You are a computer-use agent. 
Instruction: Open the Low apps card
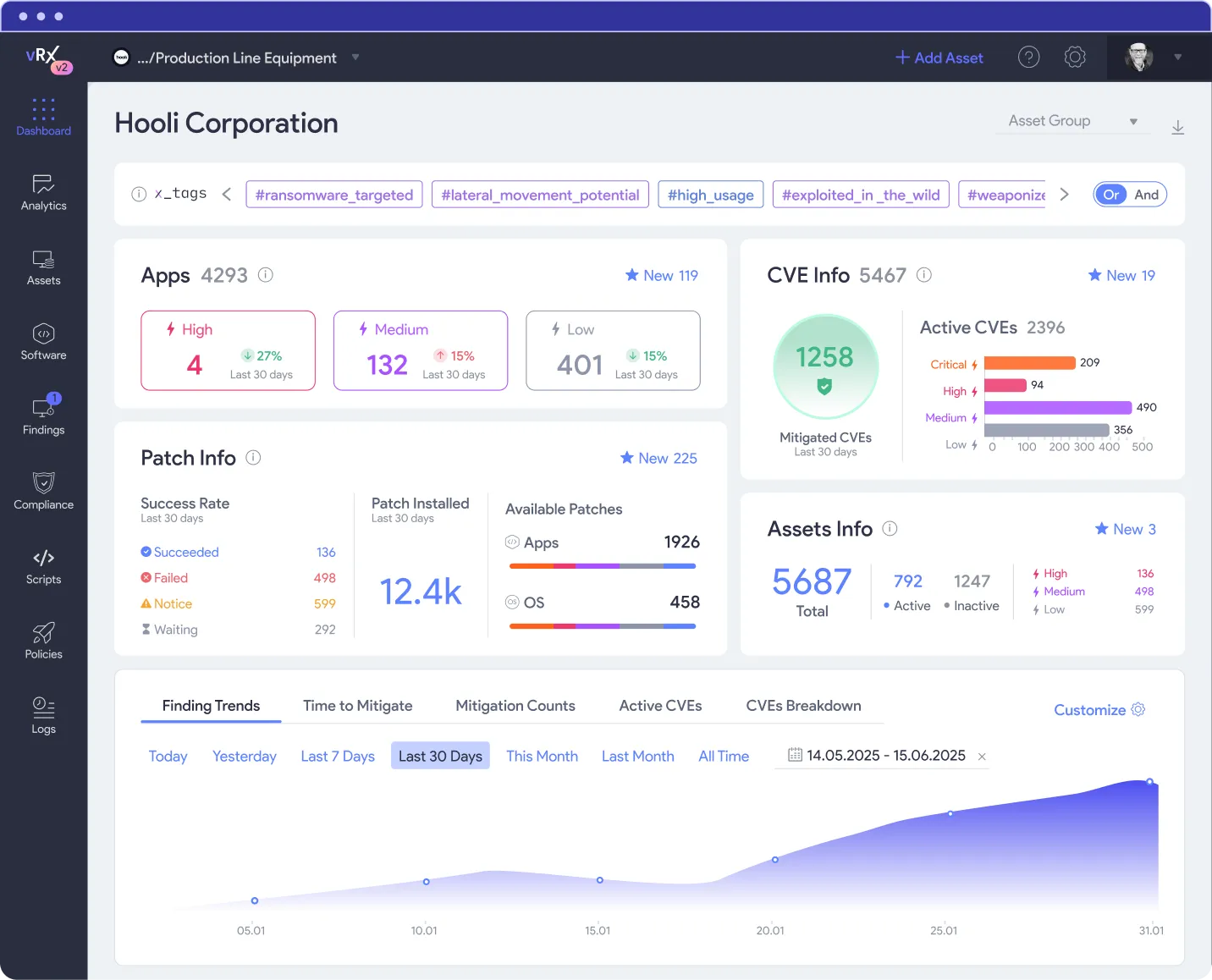coord(613,350)
